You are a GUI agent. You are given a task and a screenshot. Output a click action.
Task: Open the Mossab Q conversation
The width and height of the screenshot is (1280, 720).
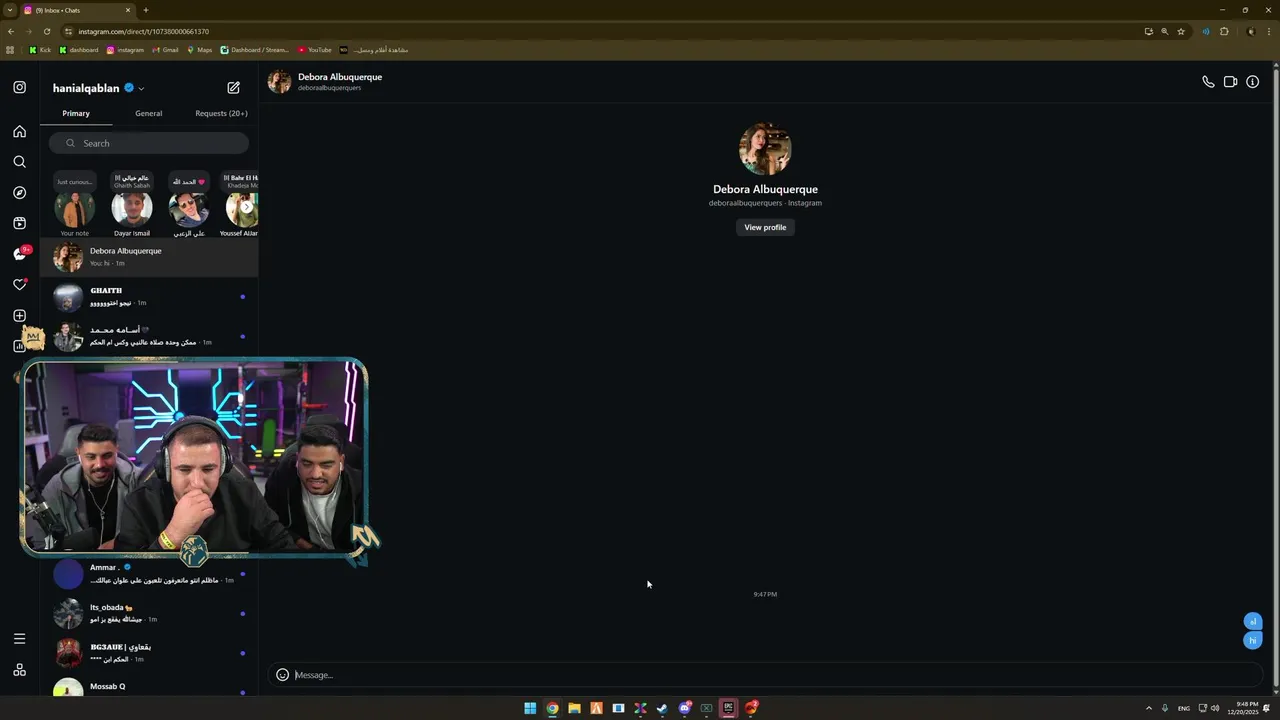[x=149, y=687]
